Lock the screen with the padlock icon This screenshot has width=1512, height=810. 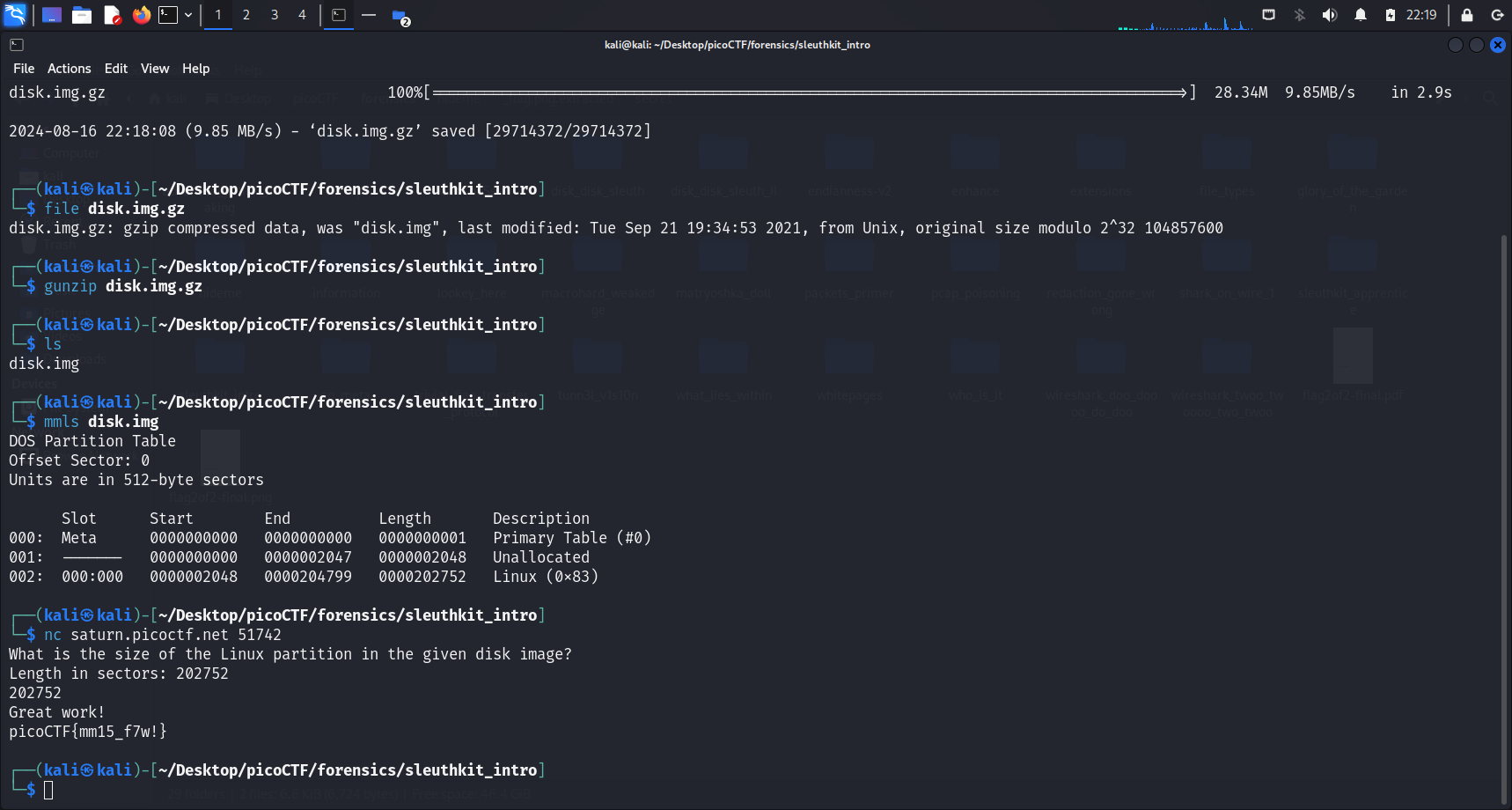(1466, 15)
